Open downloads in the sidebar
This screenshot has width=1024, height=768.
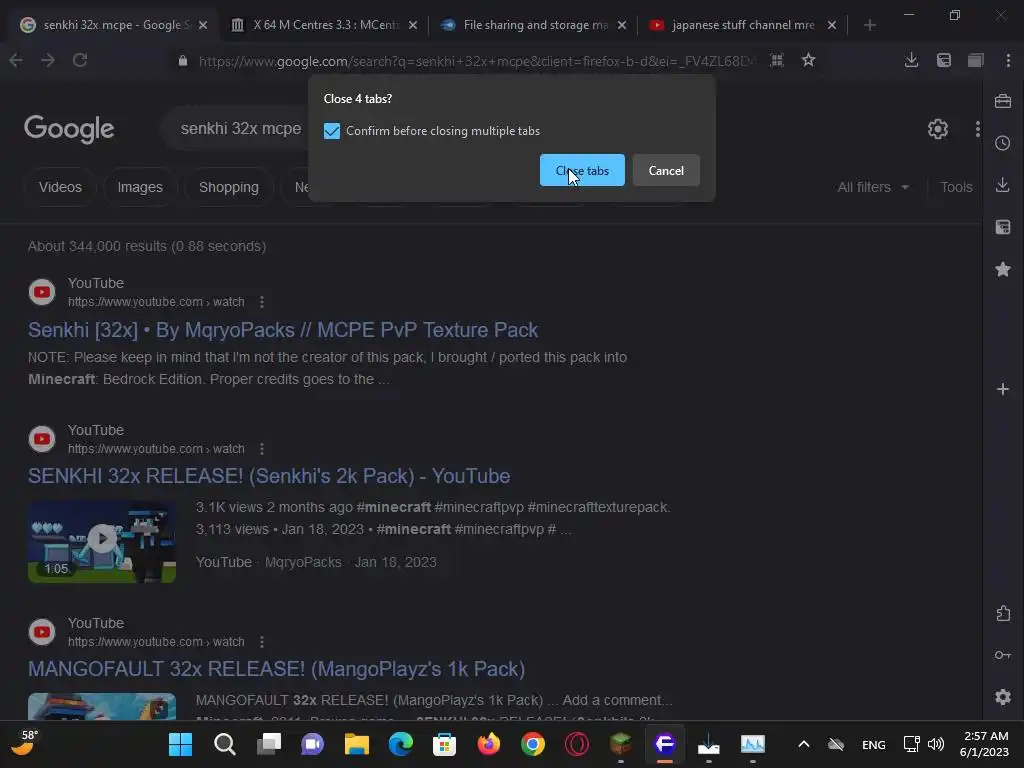(1003, 185)
